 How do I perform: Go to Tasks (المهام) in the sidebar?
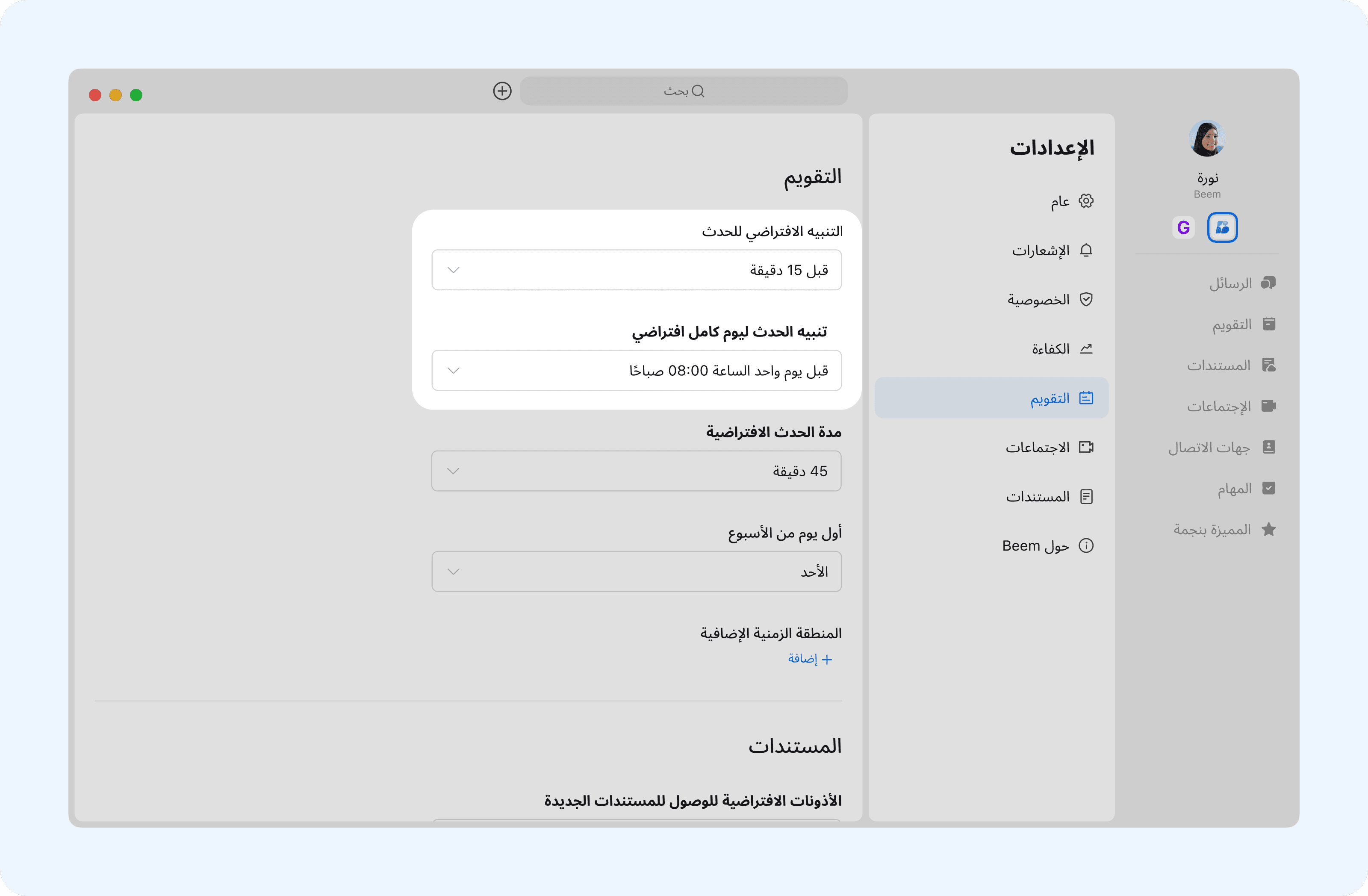(1244, 489)
